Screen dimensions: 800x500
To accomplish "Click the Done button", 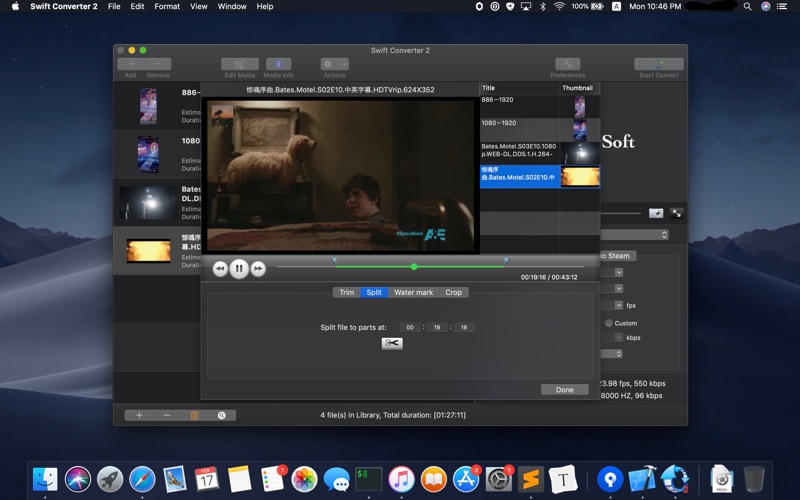I will tap(564, 390).
